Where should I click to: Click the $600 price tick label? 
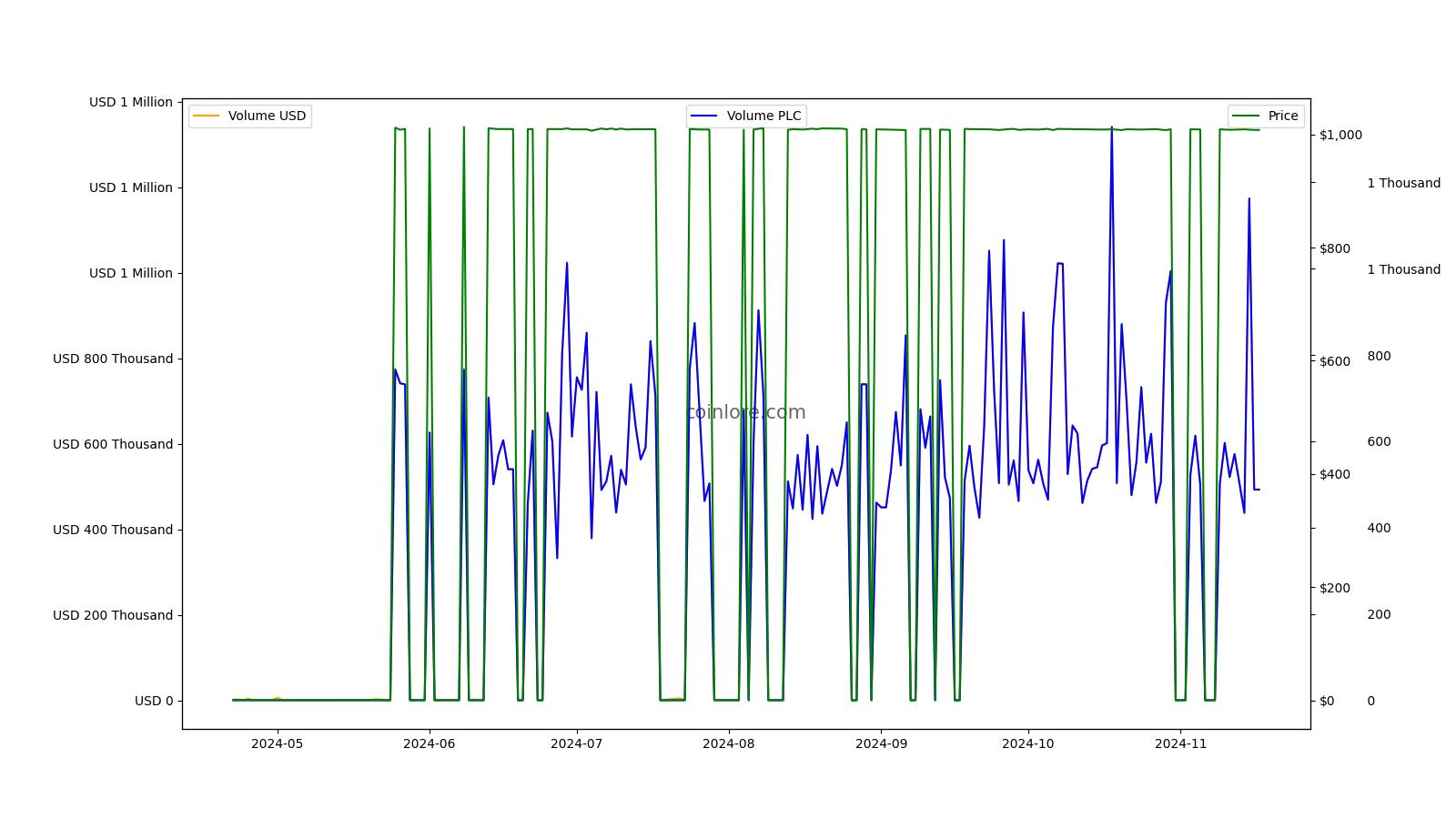(x=1335, y=361)
